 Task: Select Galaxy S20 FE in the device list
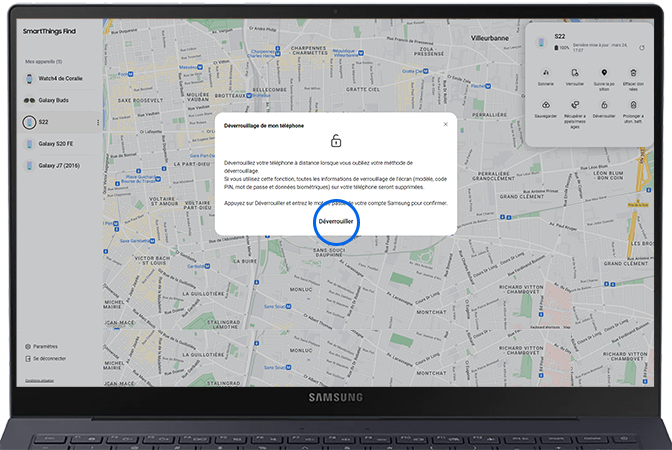(x=60, y=144)
